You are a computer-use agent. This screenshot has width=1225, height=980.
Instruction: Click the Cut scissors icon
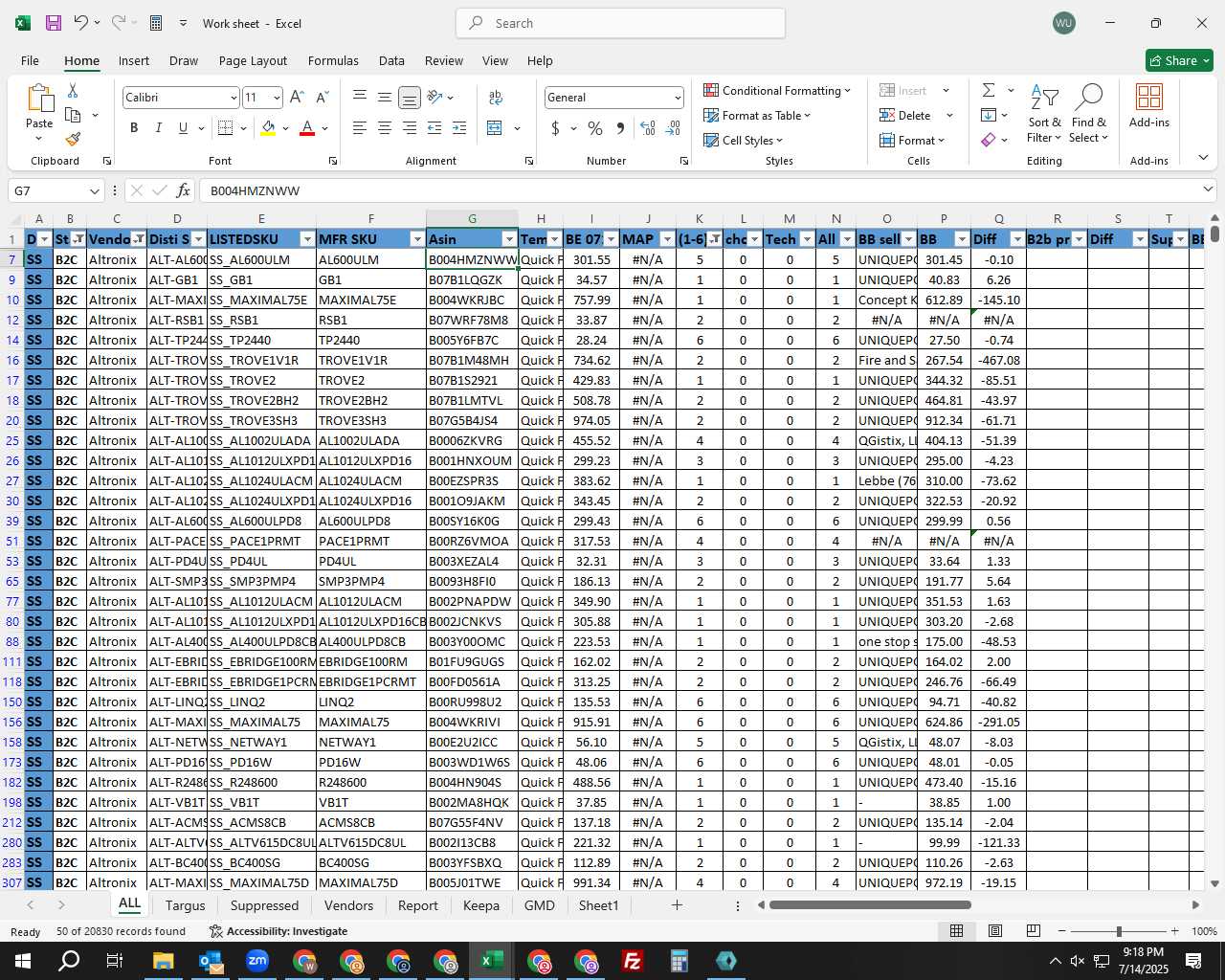click(73, 90)
